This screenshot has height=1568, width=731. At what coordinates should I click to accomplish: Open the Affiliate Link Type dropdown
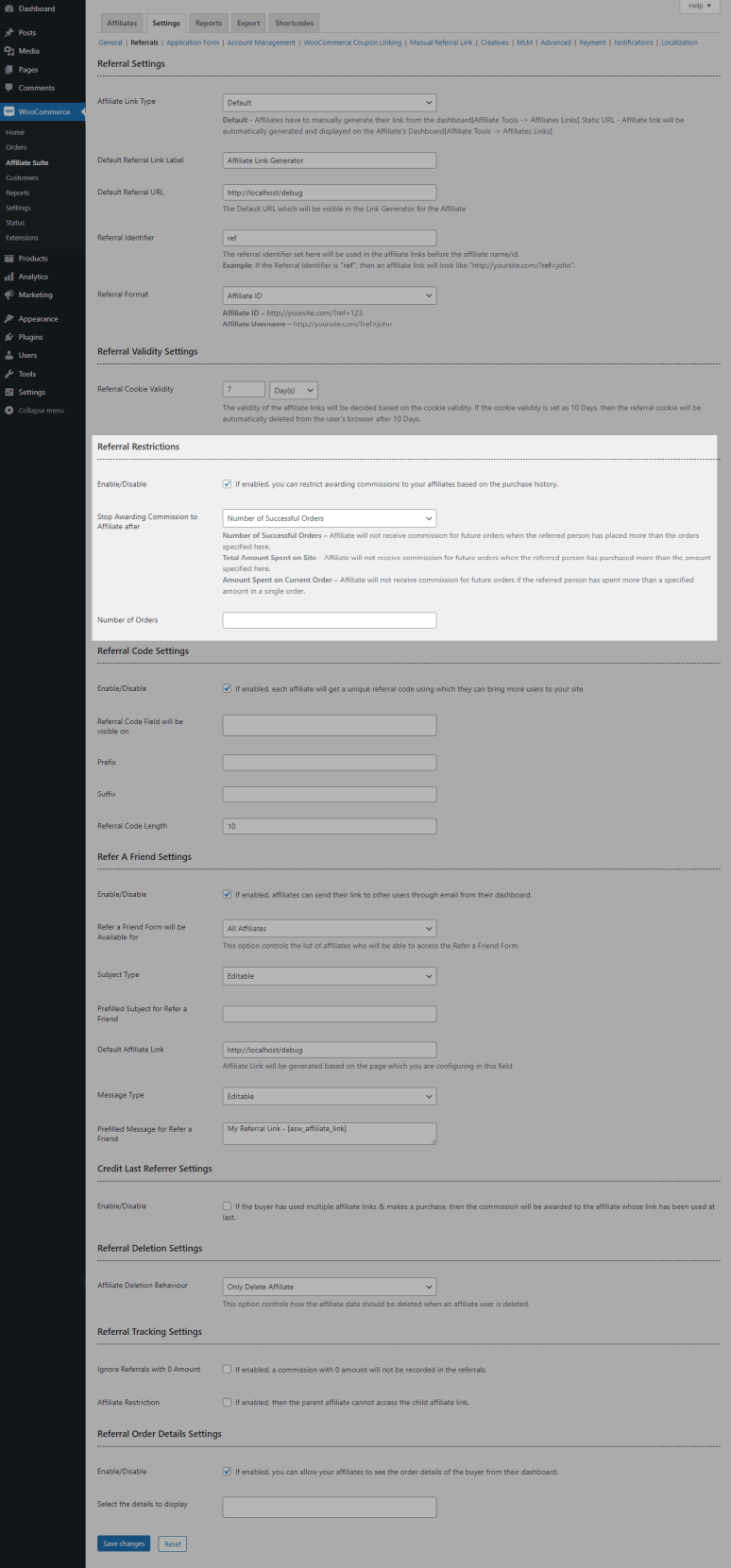330,103
